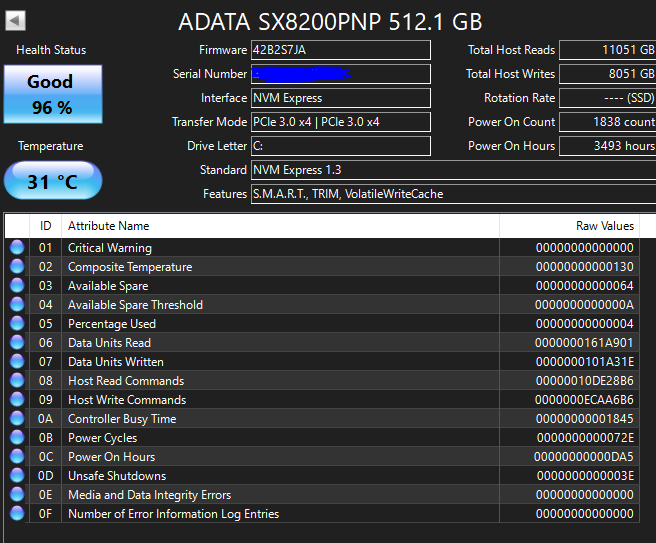Click raw value 00000000000064
The width and height of the screenshot is (656, 543).
(x=584, y=286)
